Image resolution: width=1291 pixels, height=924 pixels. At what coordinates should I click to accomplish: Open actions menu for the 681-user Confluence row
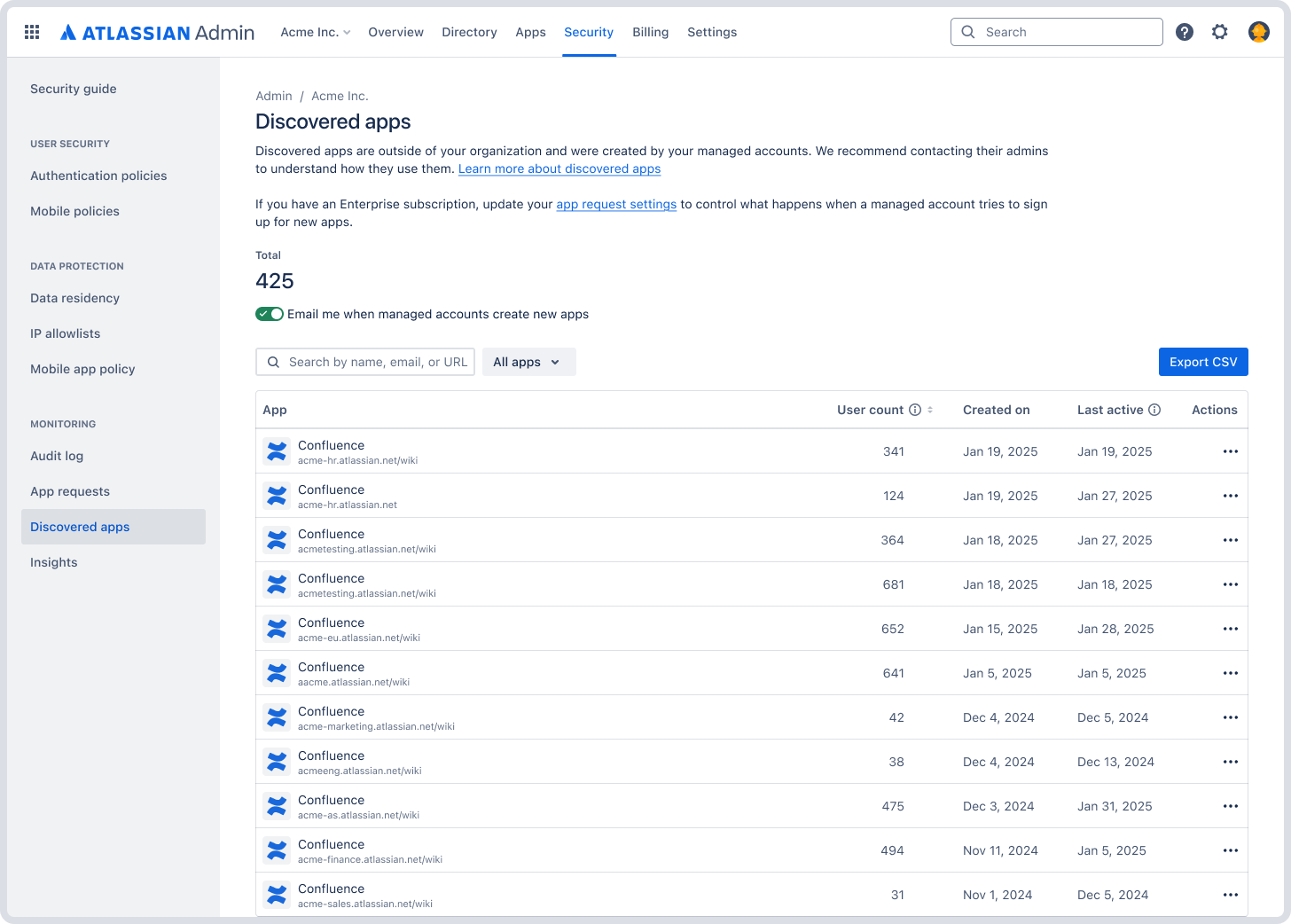pyautogui.click(x=1231, y=584)
